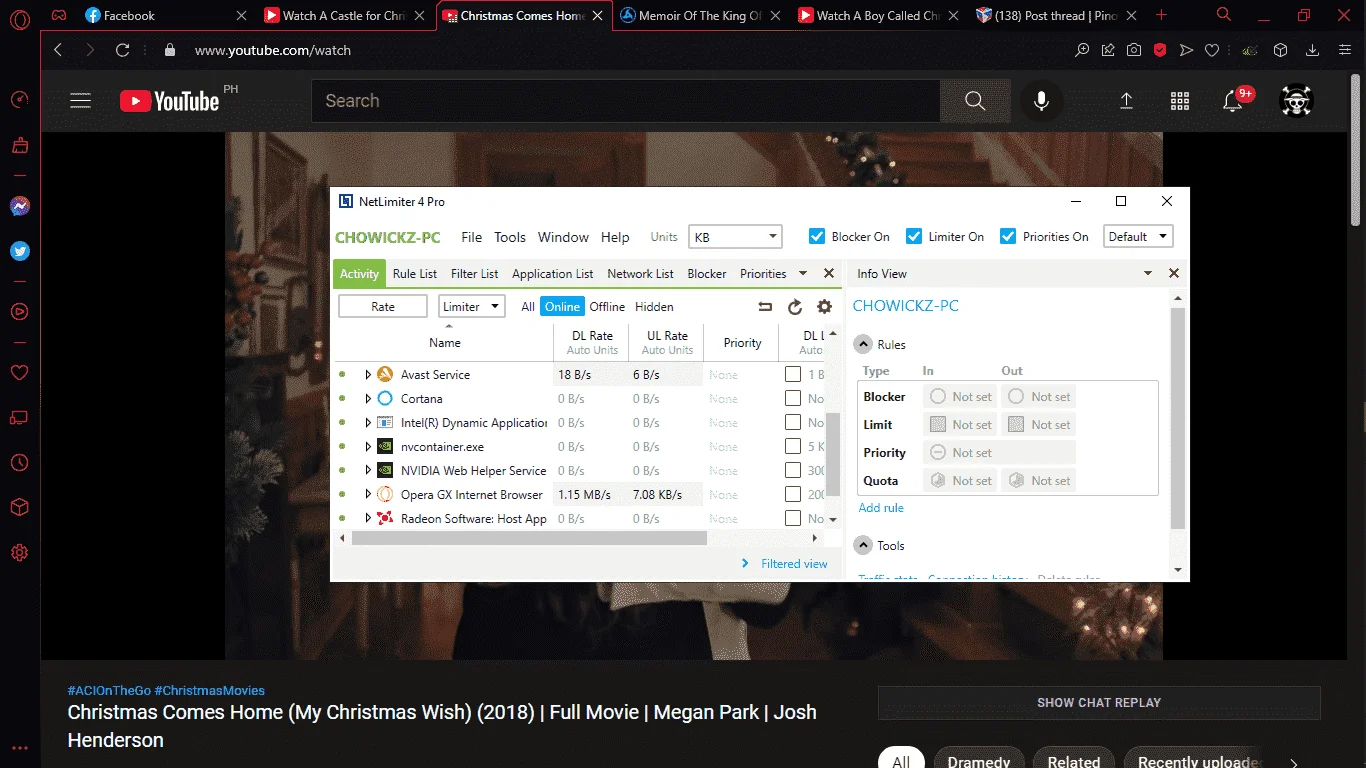The width and height of the screenshot is (1366, 768).
Task: Switch to the Application List tab
Action: 553,274
